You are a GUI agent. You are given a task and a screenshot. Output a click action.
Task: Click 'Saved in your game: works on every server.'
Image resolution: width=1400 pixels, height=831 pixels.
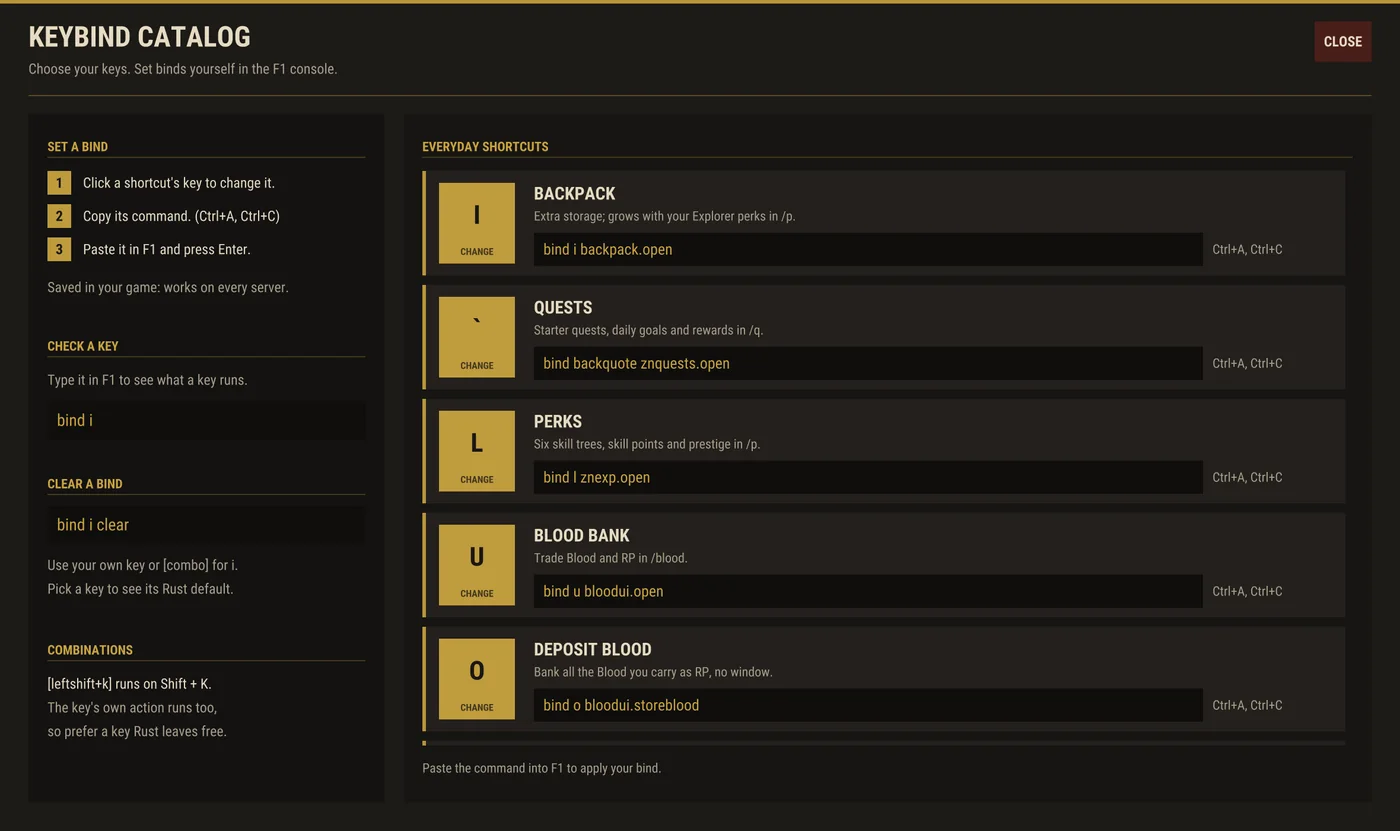(168, 288)
